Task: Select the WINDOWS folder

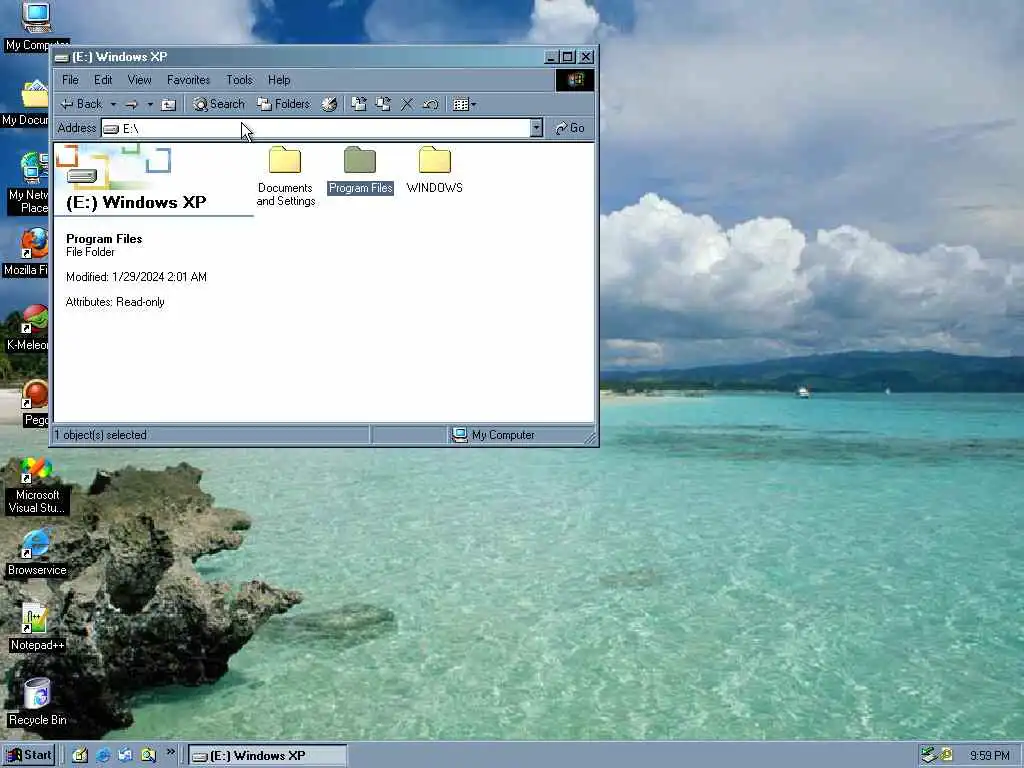Action: pos(434,170)
